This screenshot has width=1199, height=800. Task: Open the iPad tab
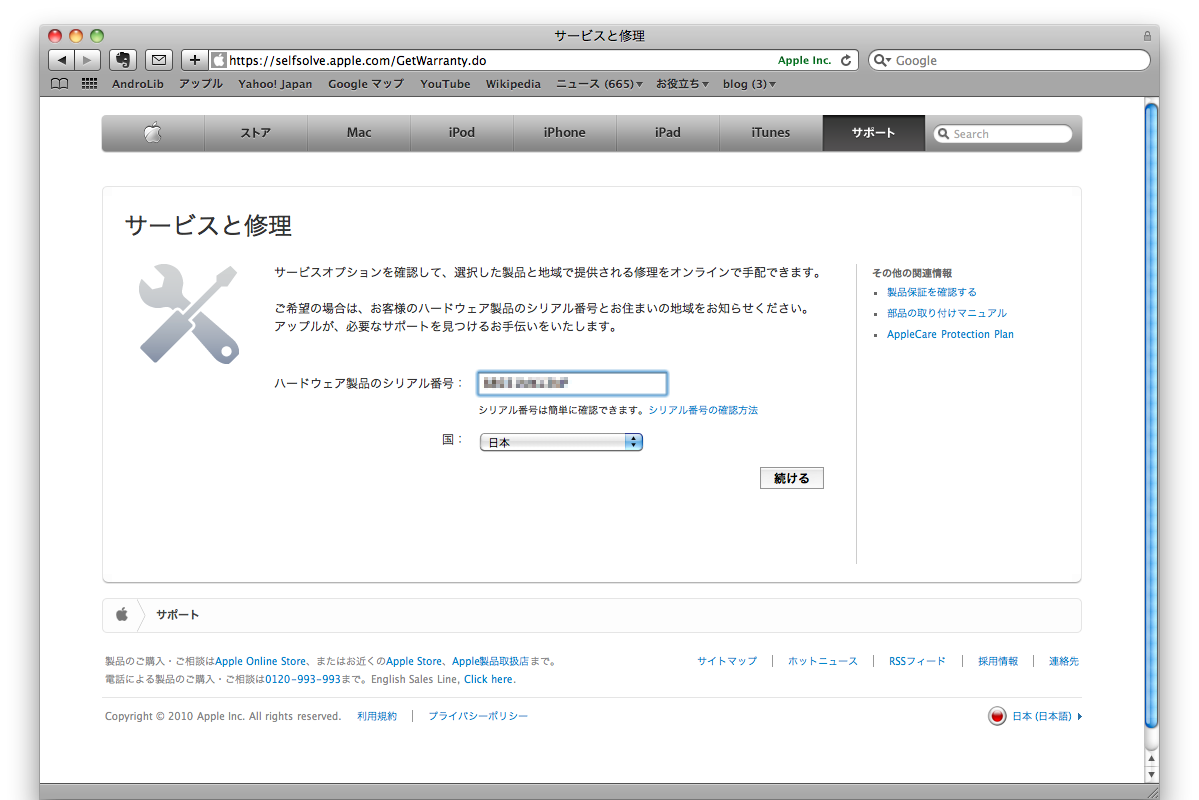pos(668,133)
